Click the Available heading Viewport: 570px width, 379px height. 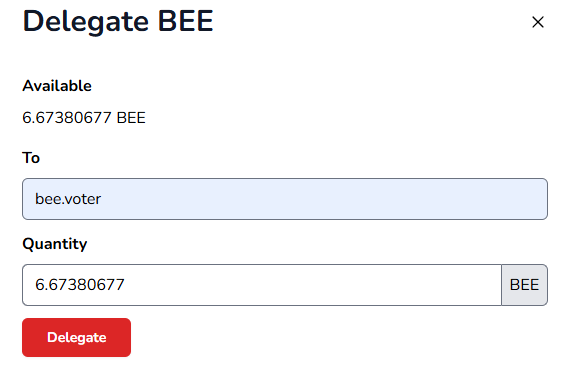57,86
